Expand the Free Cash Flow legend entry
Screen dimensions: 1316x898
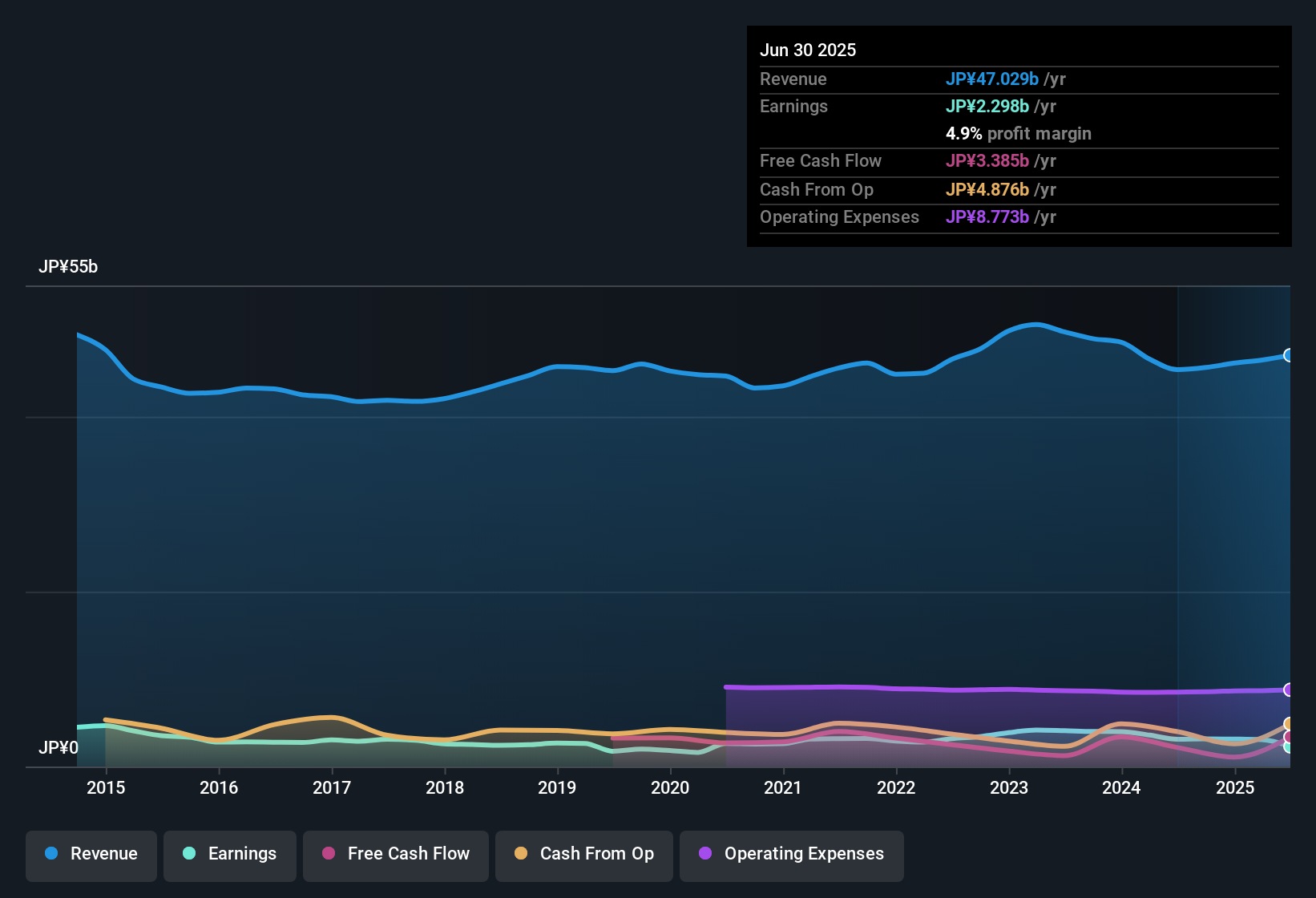tap(395, 854)
